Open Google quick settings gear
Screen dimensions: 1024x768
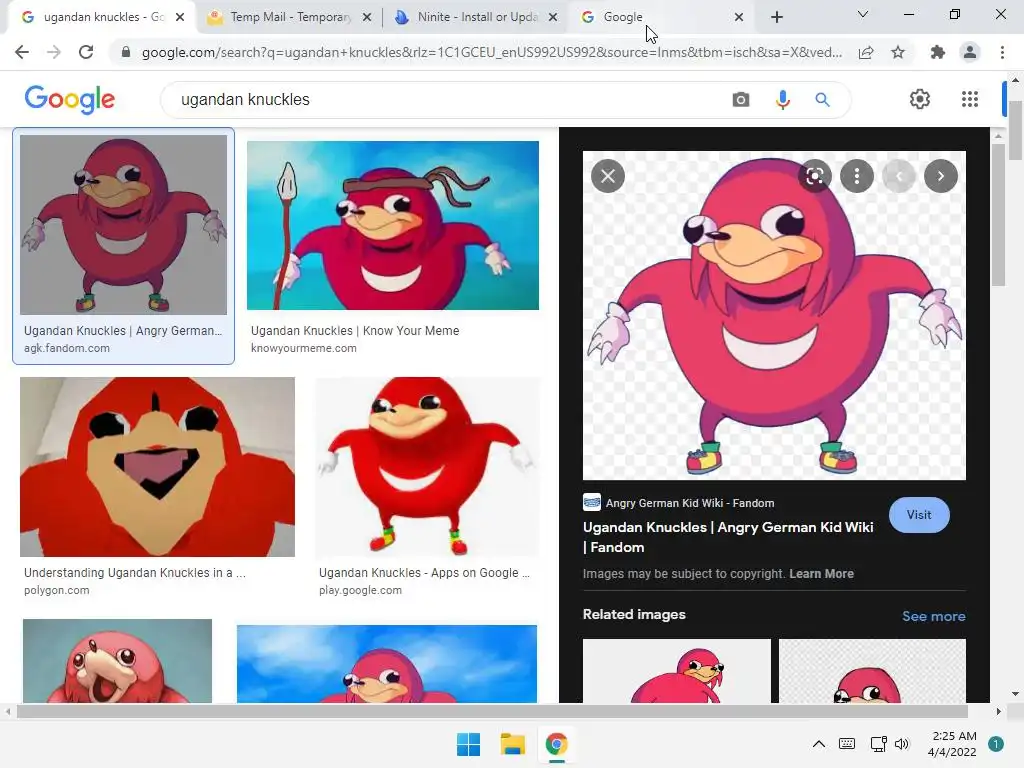click(920, 99)
